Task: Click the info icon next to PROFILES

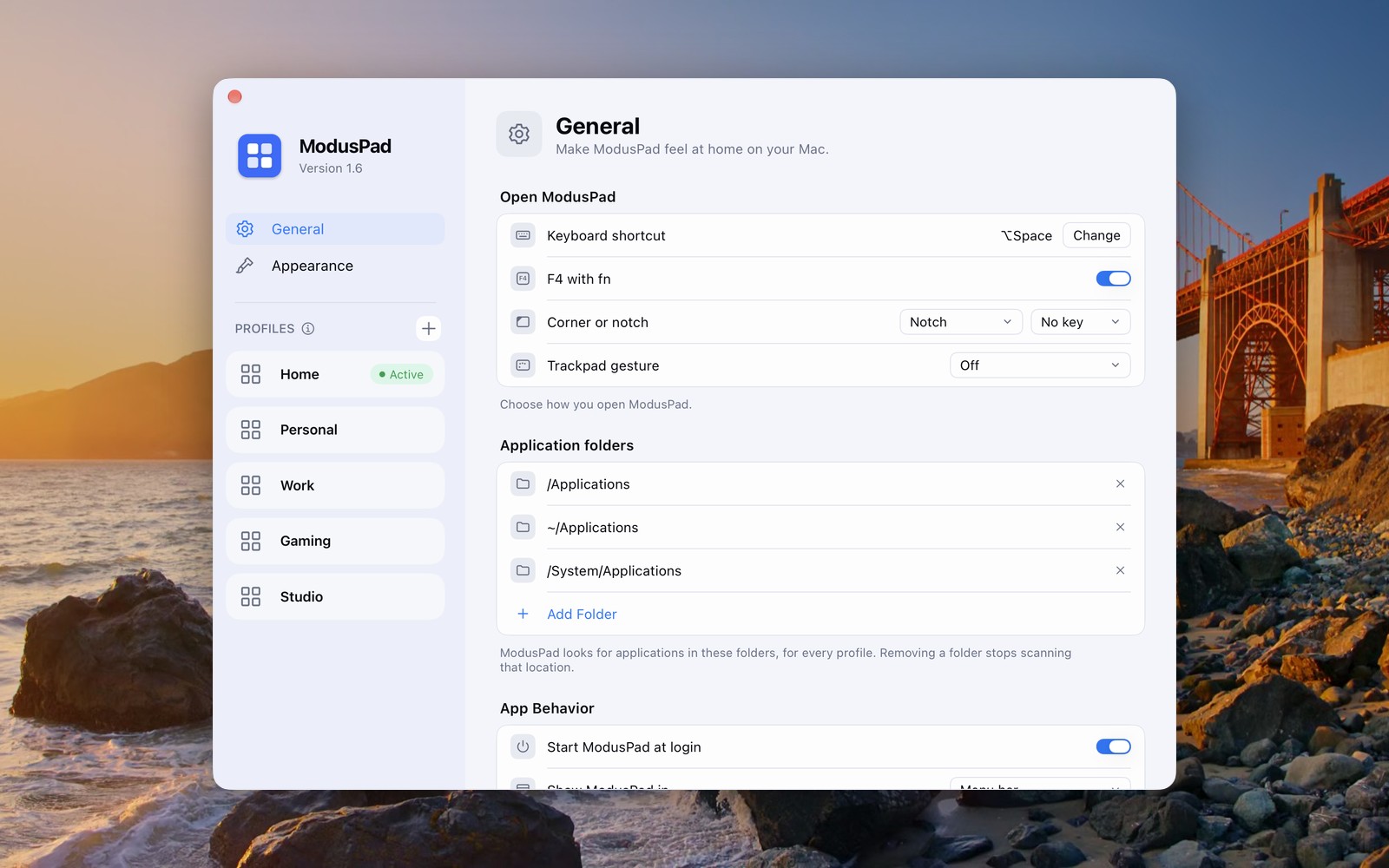Action: pyautogui.click(x=308, y=329)
